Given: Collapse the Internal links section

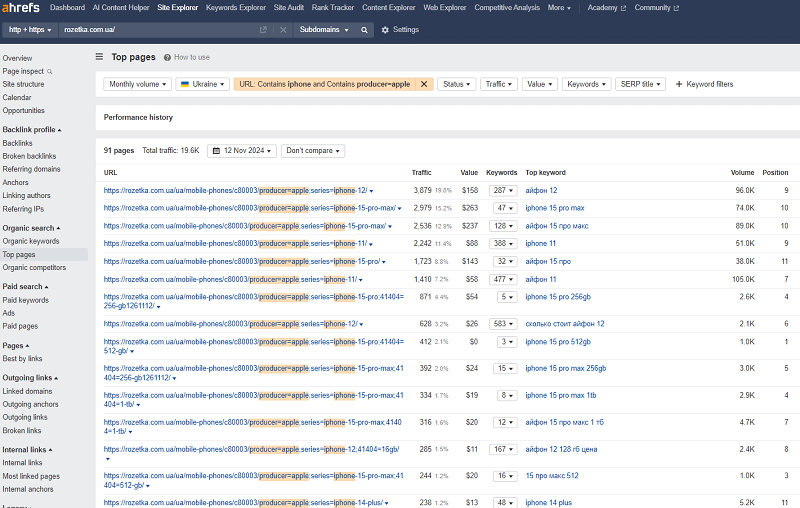Looking at the screenshot, I should tap(27, 450).
